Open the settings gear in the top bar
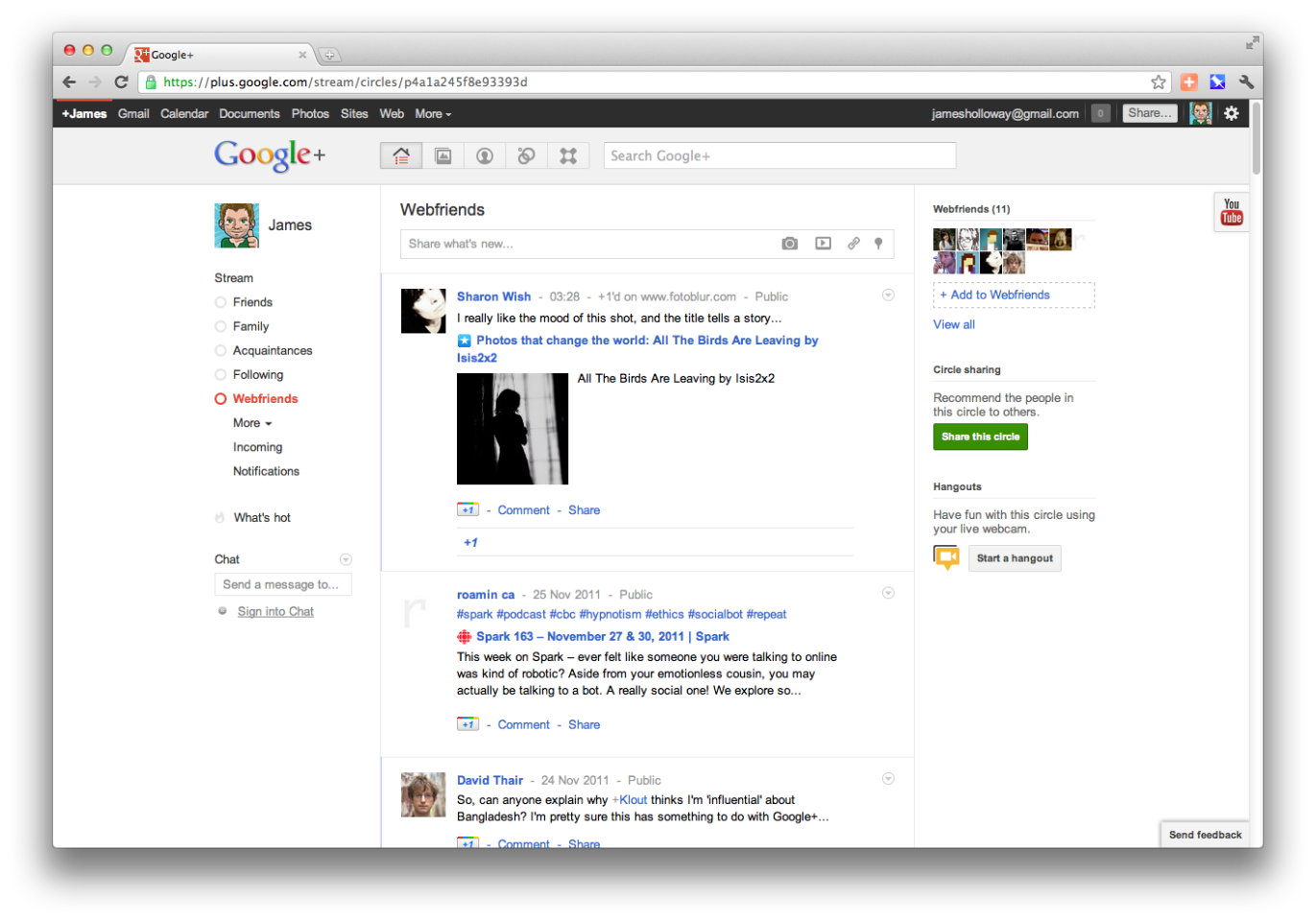This screenshot has width=1316, height=921. [1232, 113]
